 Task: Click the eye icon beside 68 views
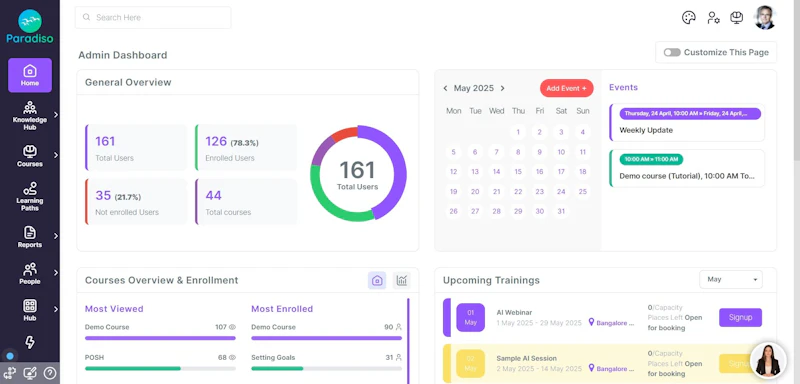coord(232,357)
